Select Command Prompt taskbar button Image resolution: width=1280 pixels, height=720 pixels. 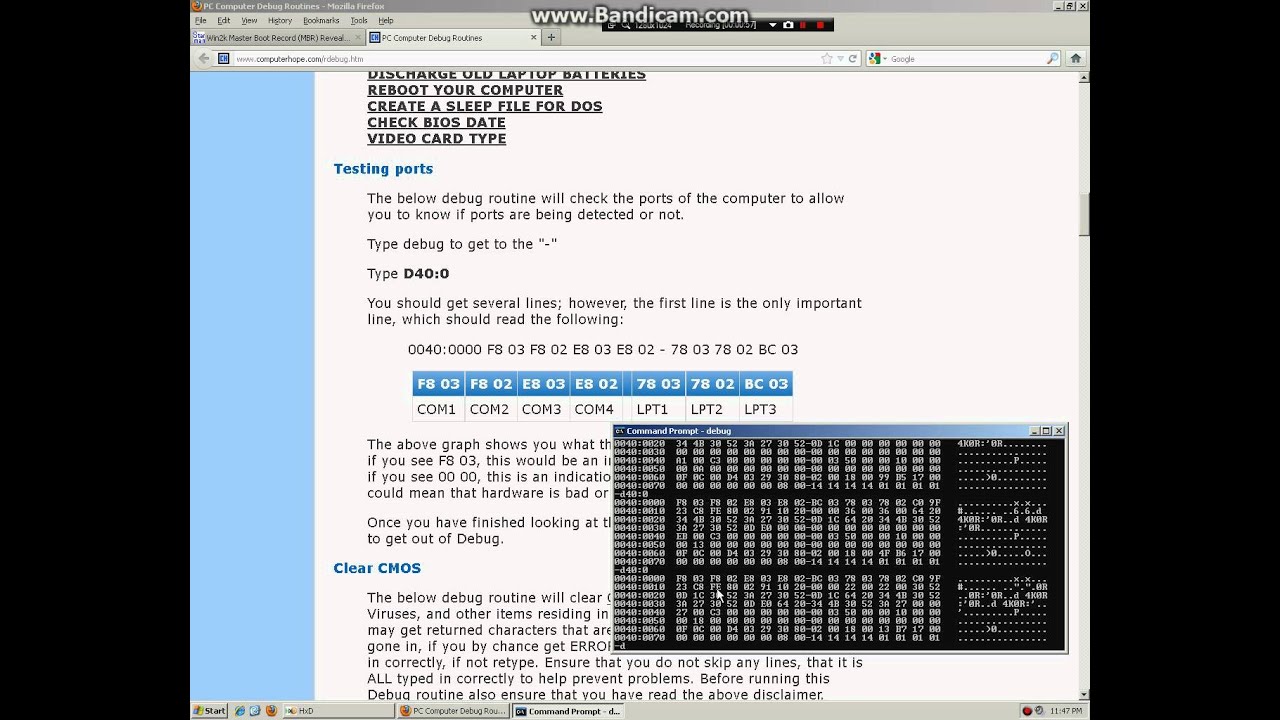point(568,711)
